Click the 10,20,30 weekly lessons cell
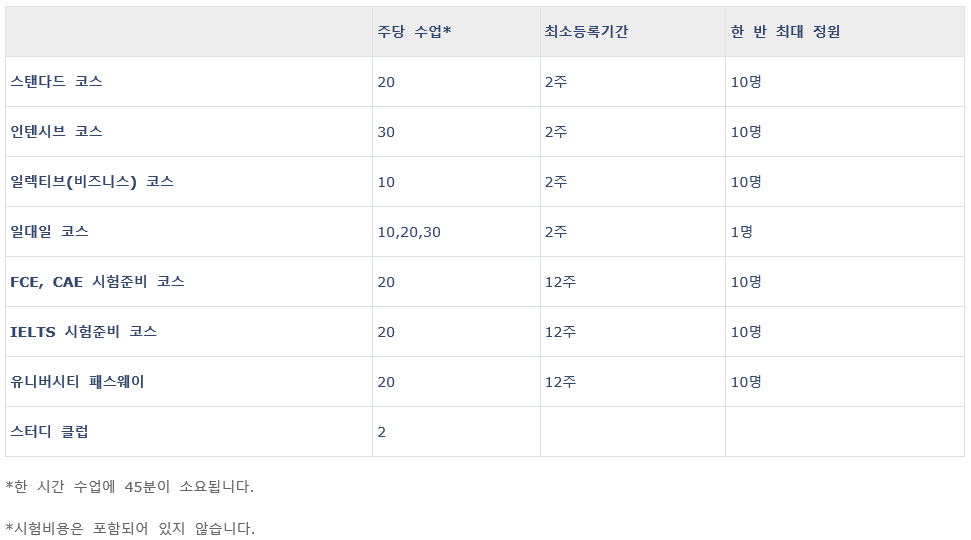The height and width of the screenshot is (540, 971). [x=409, y=232]
